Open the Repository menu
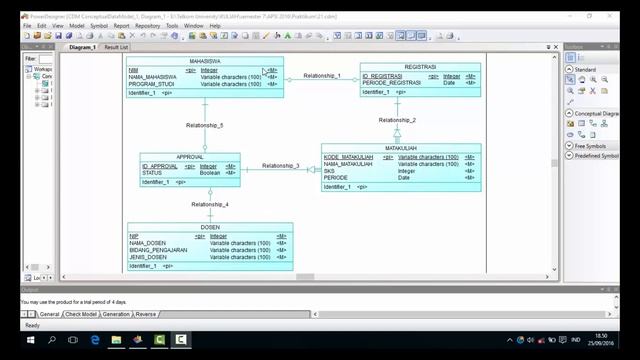 147,26
